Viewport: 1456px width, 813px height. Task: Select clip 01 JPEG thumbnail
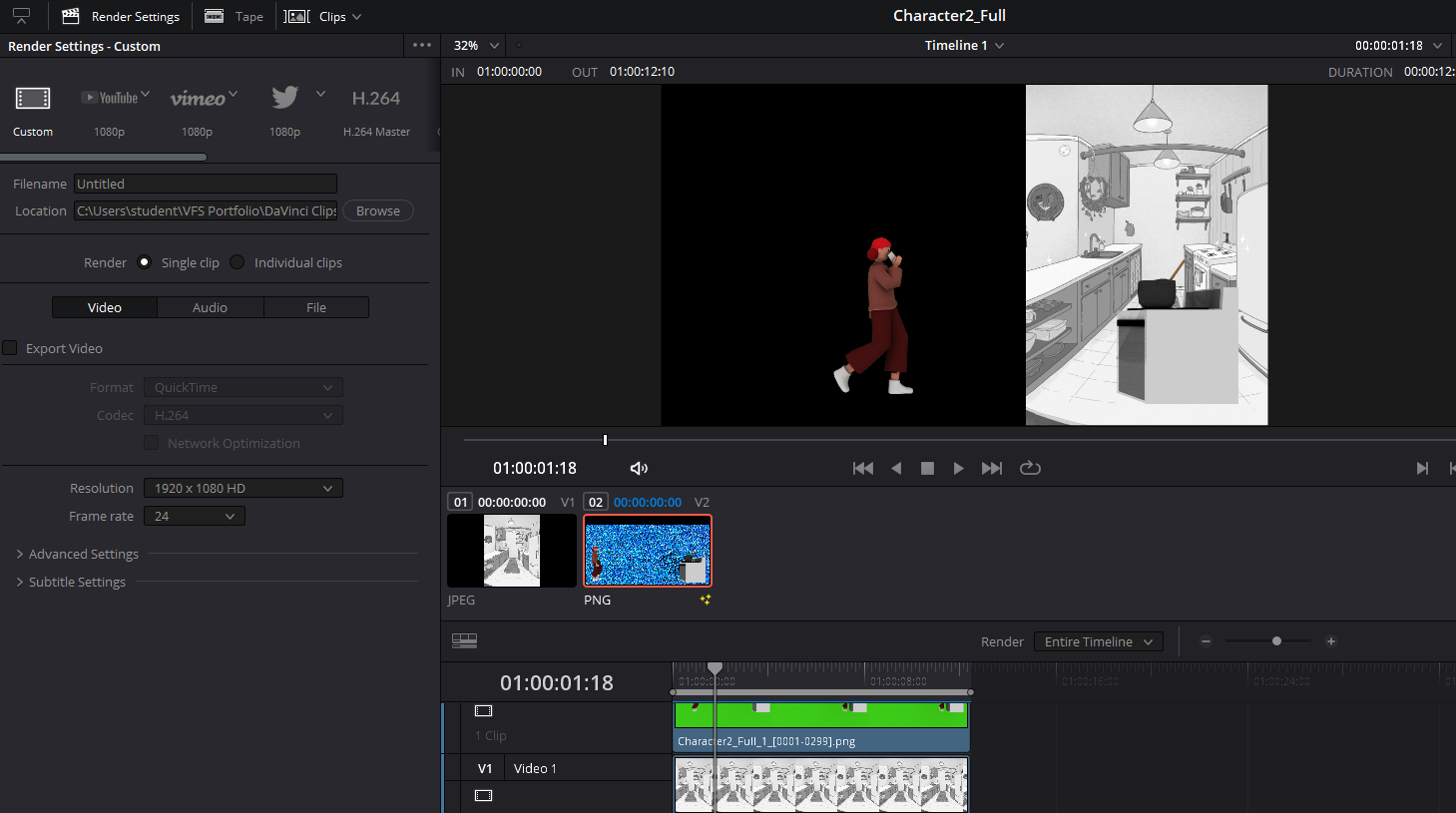[x=512, y=551]
